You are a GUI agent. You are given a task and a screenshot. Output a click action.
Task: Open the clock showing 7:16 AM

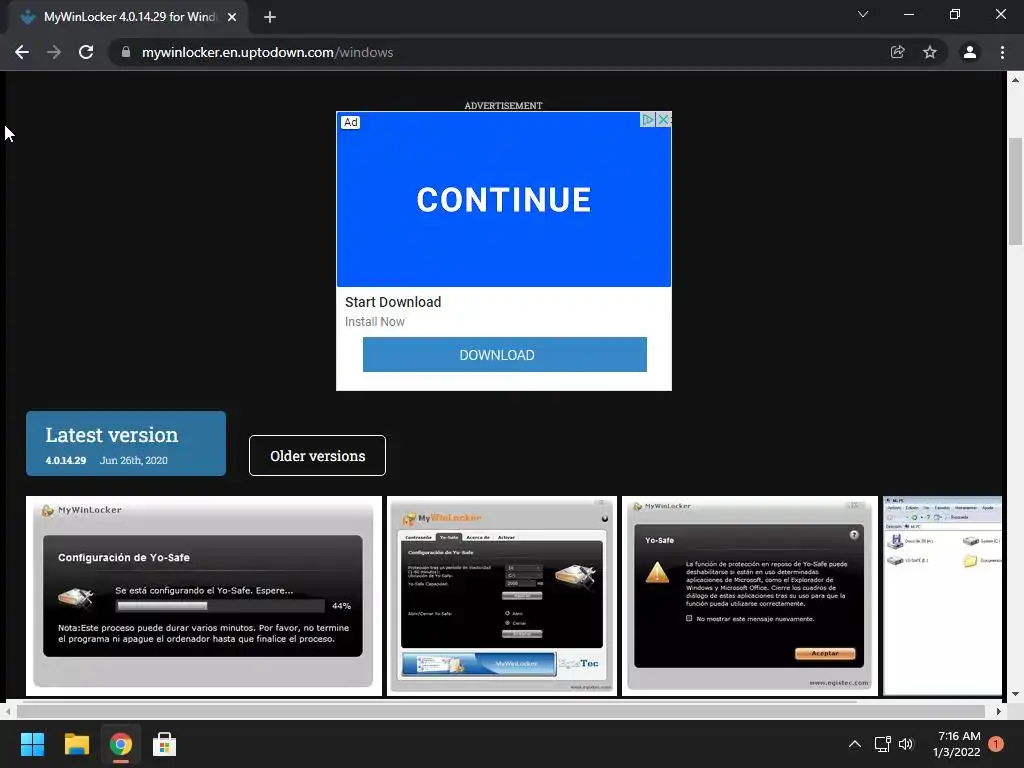tap(957, 744)
